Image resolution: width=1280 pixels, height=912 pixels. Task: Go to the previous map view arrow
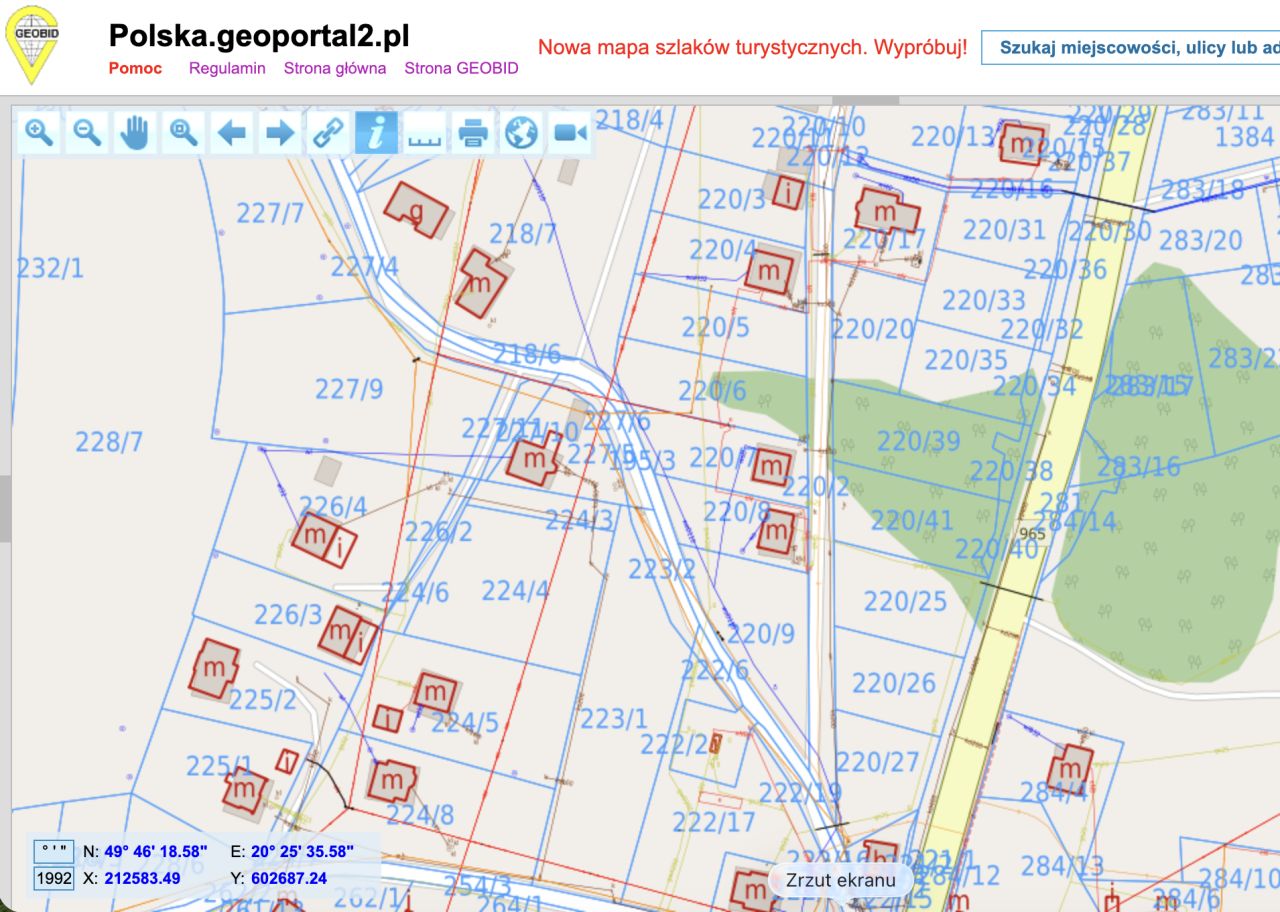[231, 132]
